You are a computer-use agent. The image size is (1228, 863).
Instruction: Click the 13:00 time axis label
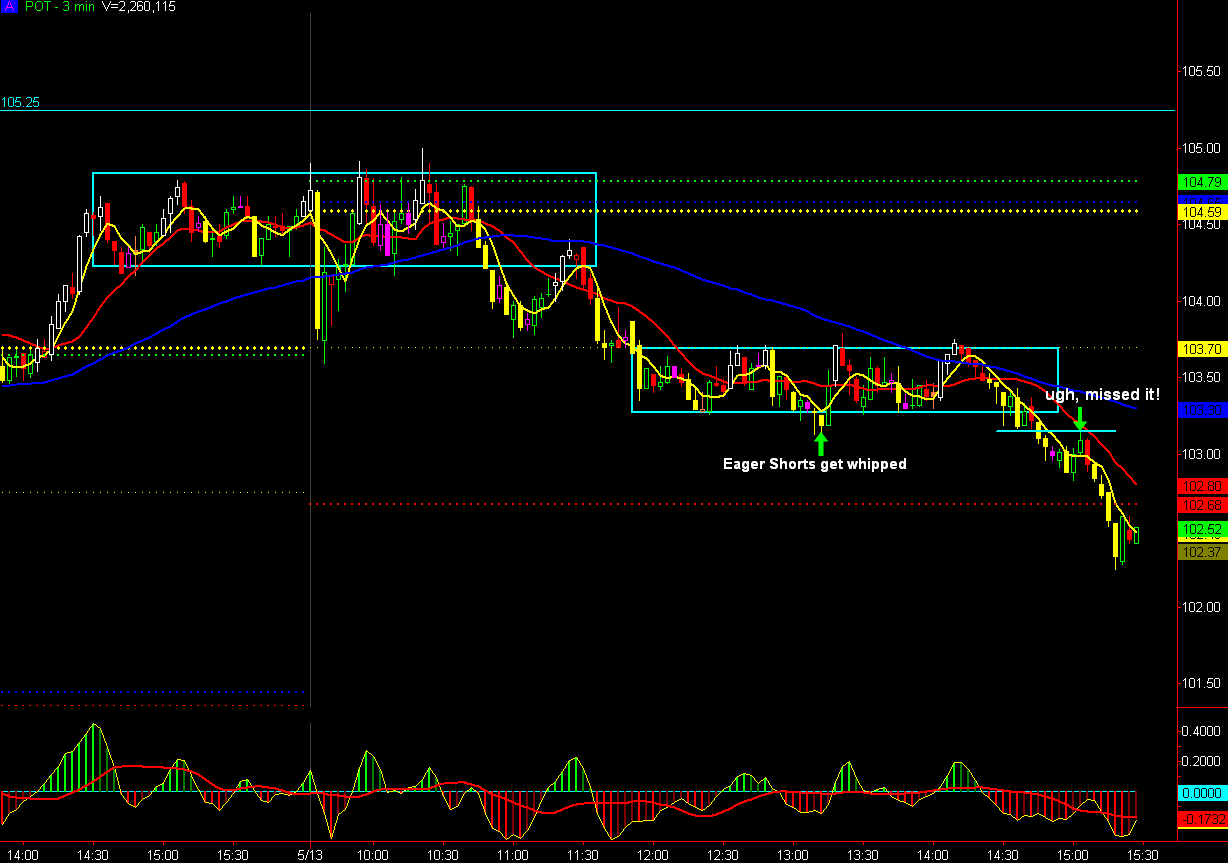click(792, 856)
